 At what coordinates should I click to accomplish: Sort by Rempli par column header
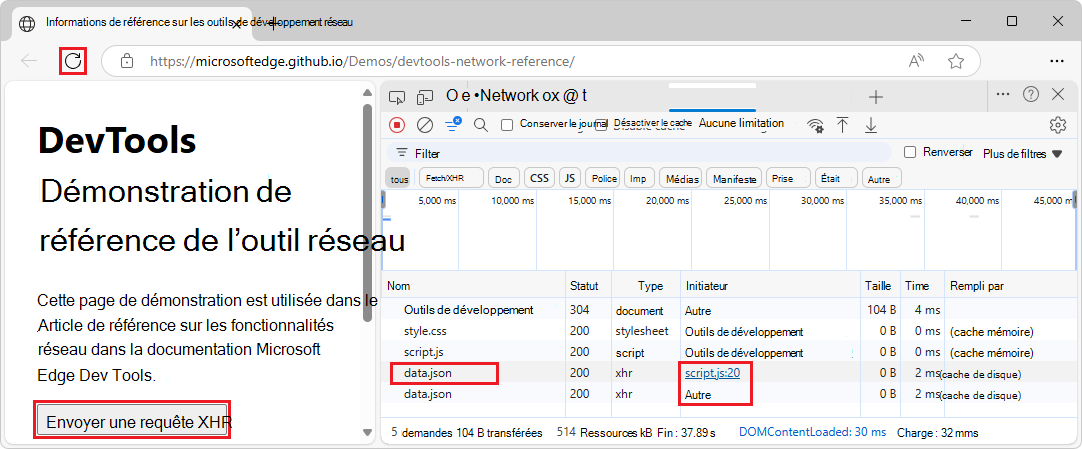[1010, 286]
